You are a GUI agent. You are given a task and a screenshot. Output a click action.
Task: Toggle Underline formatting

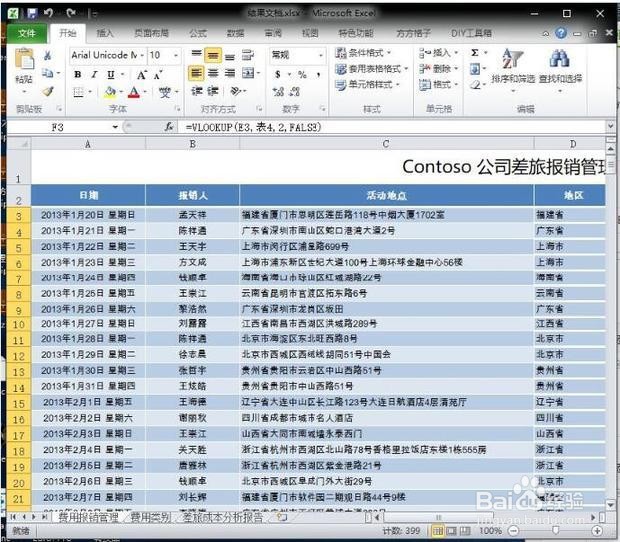pos(111,74)
